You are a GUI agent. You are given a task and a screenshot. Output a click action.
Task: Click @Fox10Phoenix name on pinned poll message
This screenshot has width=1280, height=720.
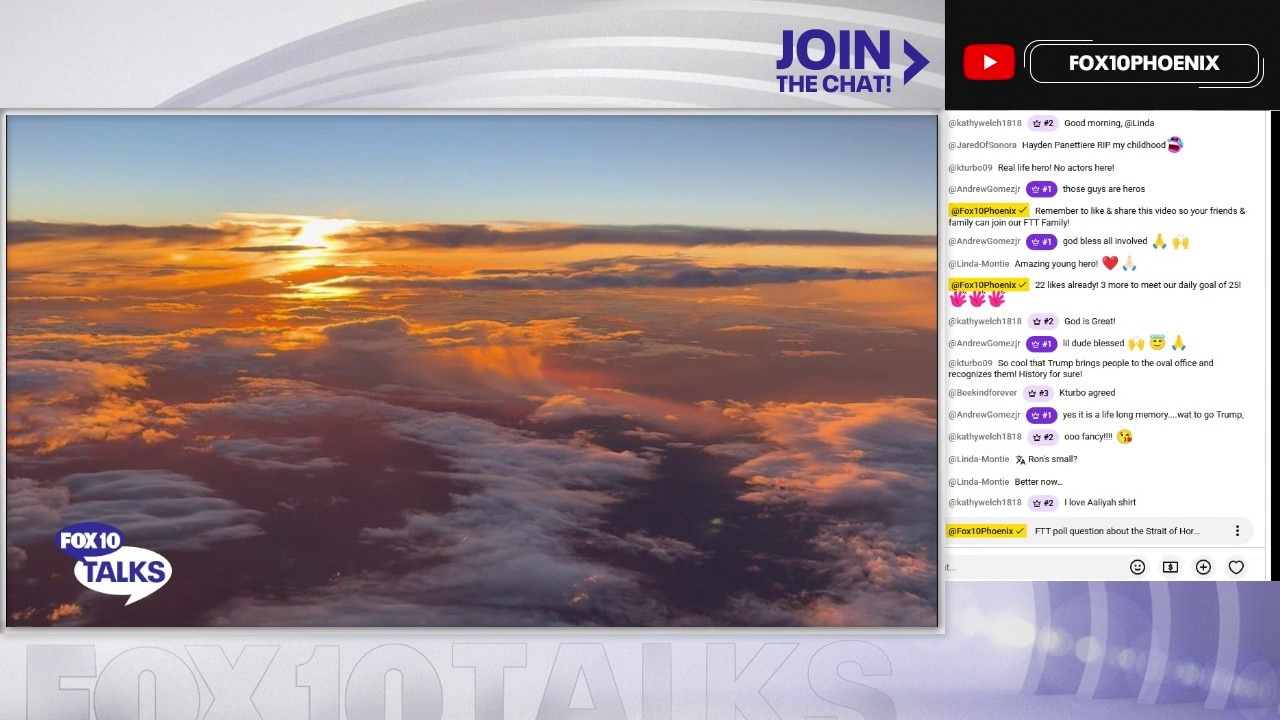pos(987,531)
